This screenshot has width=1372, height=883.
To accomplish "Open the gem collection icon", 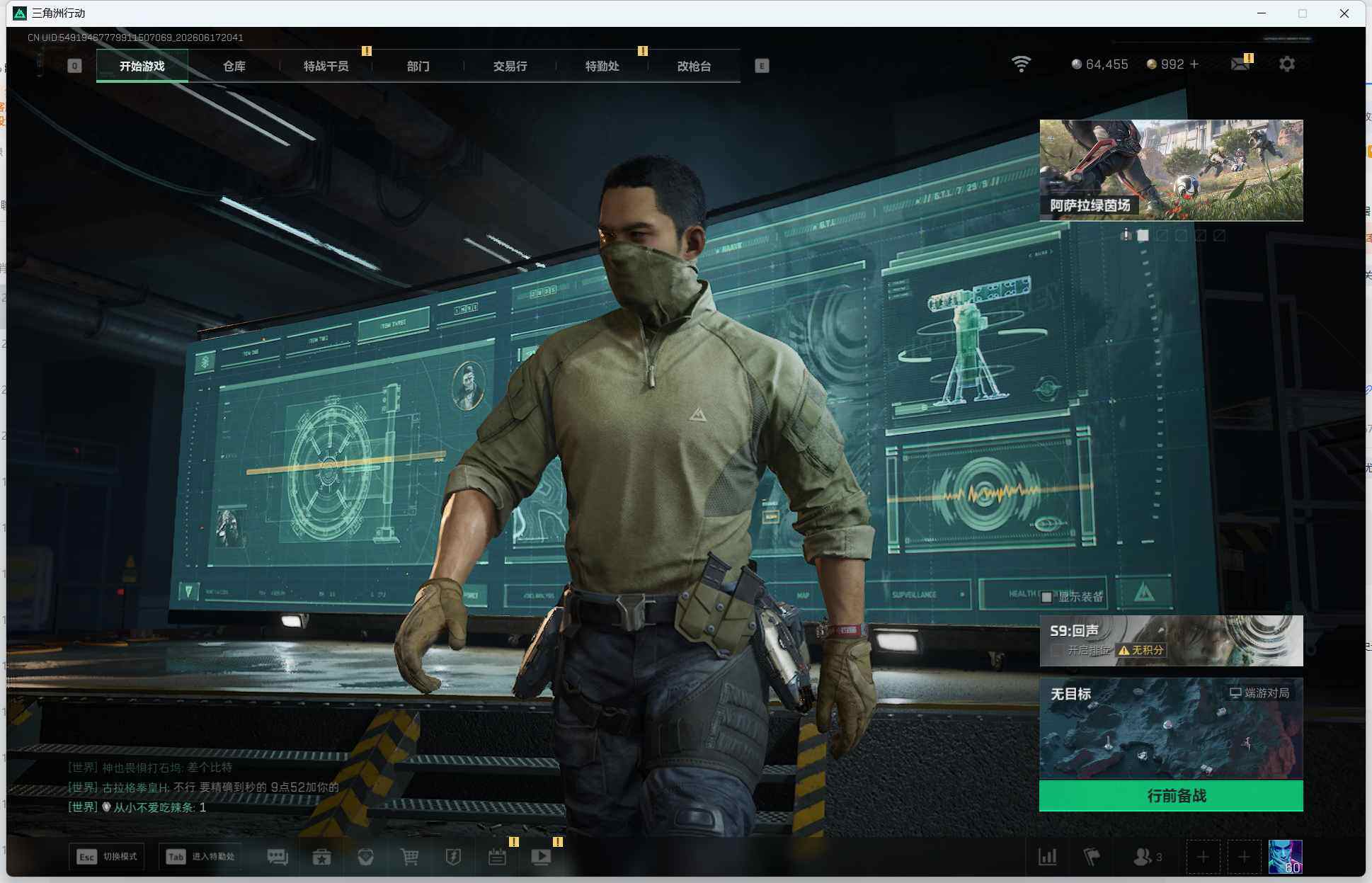I will point(365,857).
